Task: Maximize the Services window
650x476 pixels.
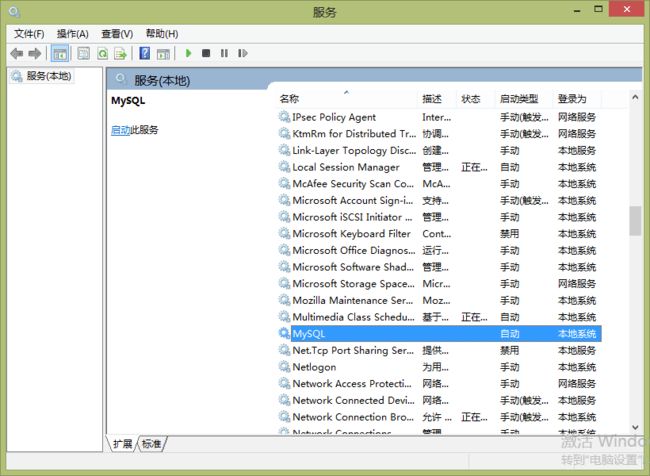Action: pos(598,9)
